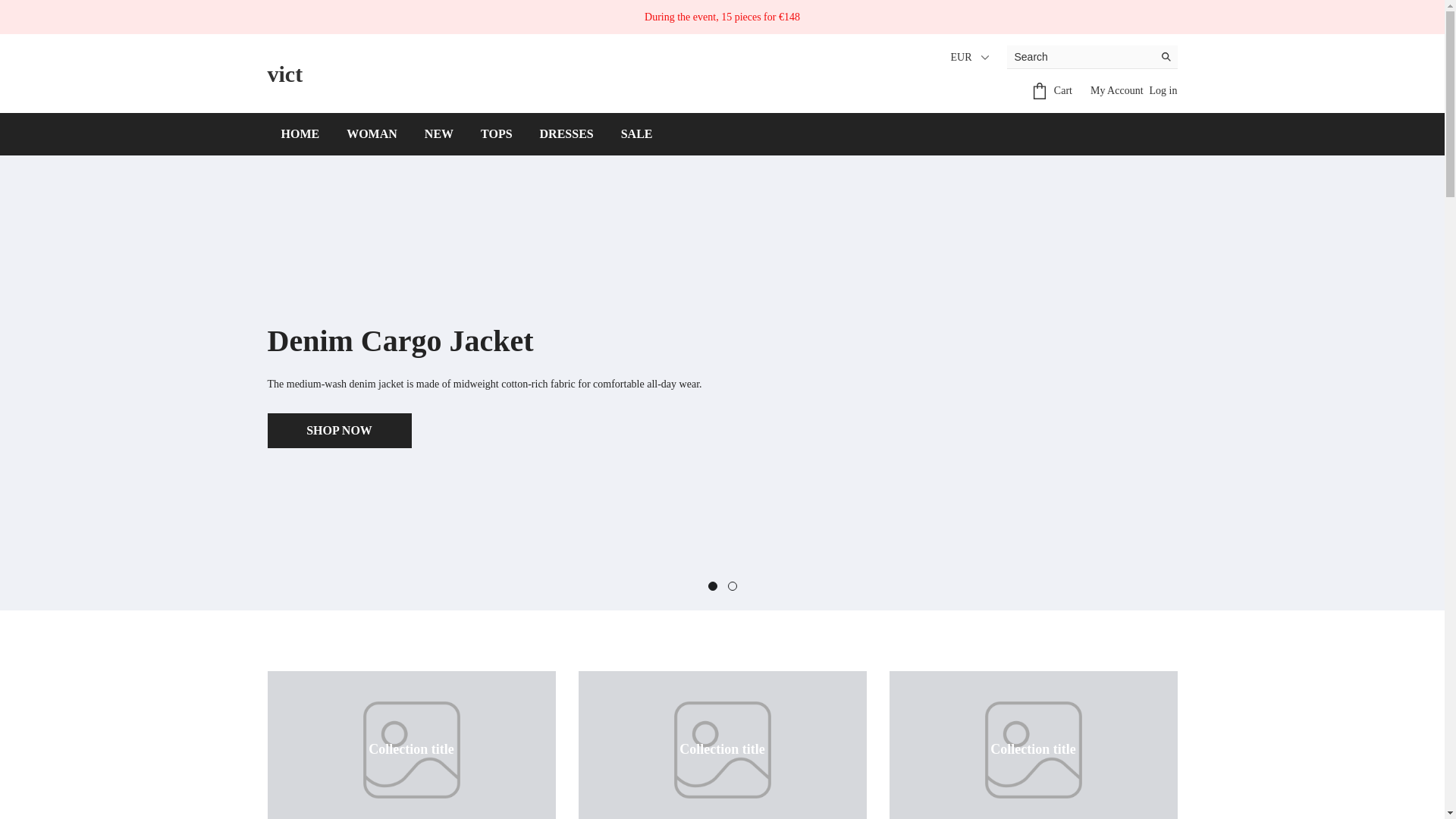Click the Log in link

pyautogui.click(x=1163, y=91)
